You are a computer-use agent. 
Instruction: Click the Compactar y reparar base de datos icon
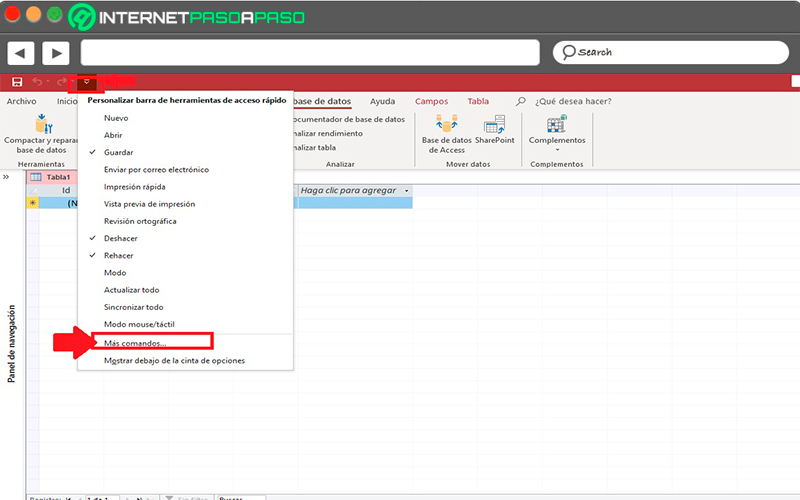(x=41, y=124)
